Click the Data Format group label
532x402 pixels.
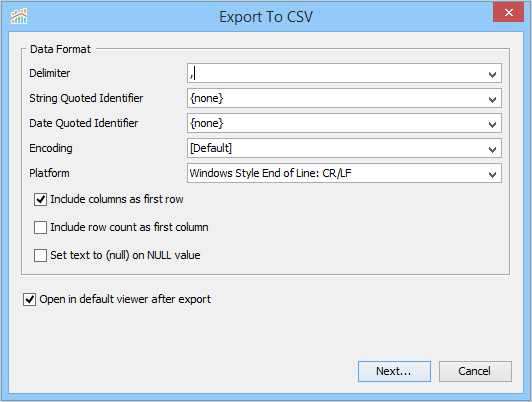[x=60, y=49]
